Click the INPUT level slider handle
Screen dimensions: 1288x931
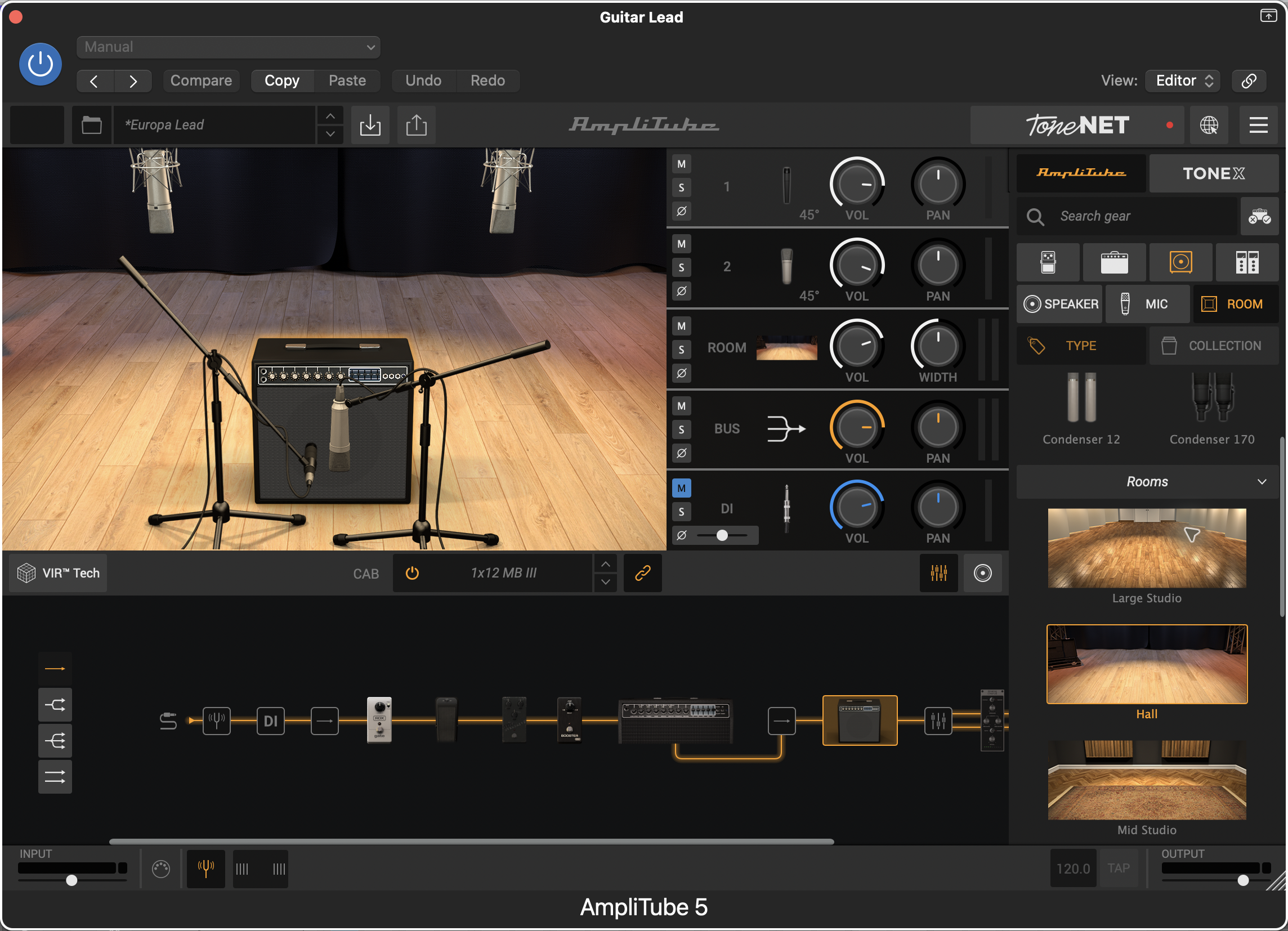71,880
